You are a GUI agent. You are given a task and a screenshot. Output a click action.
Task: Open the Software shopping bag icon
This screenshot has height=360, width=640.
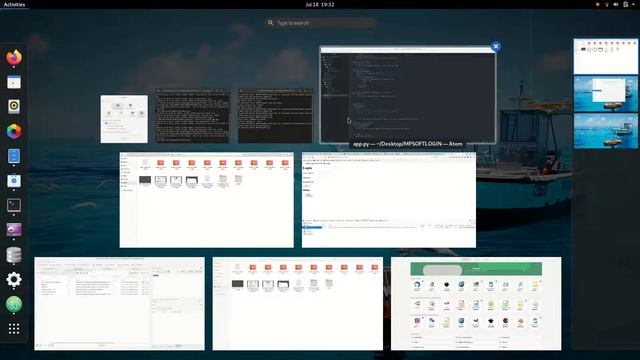(x=14, y=181)
